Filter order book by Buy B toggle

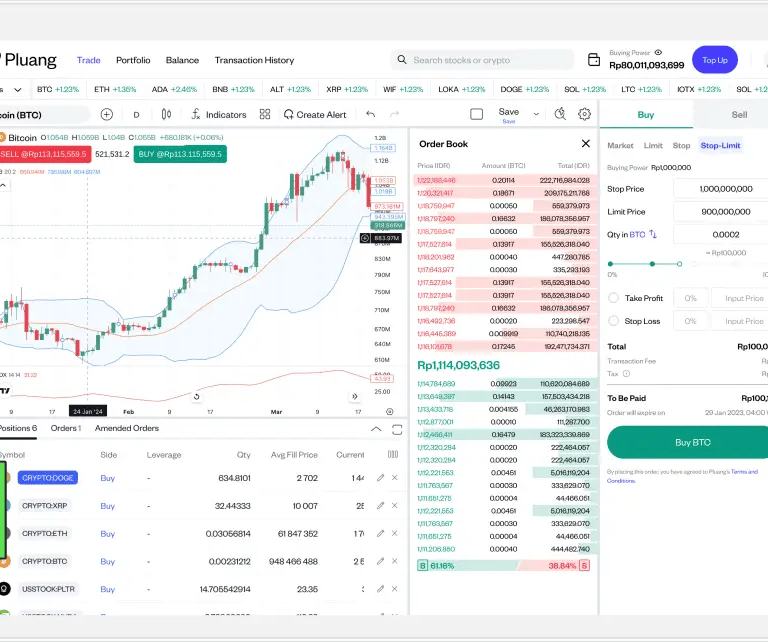coord(423,566)
